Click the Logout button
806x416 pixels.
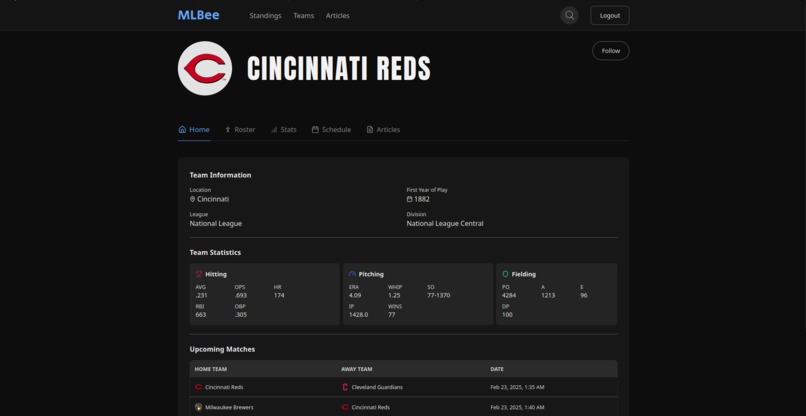(x=610, y=15)
